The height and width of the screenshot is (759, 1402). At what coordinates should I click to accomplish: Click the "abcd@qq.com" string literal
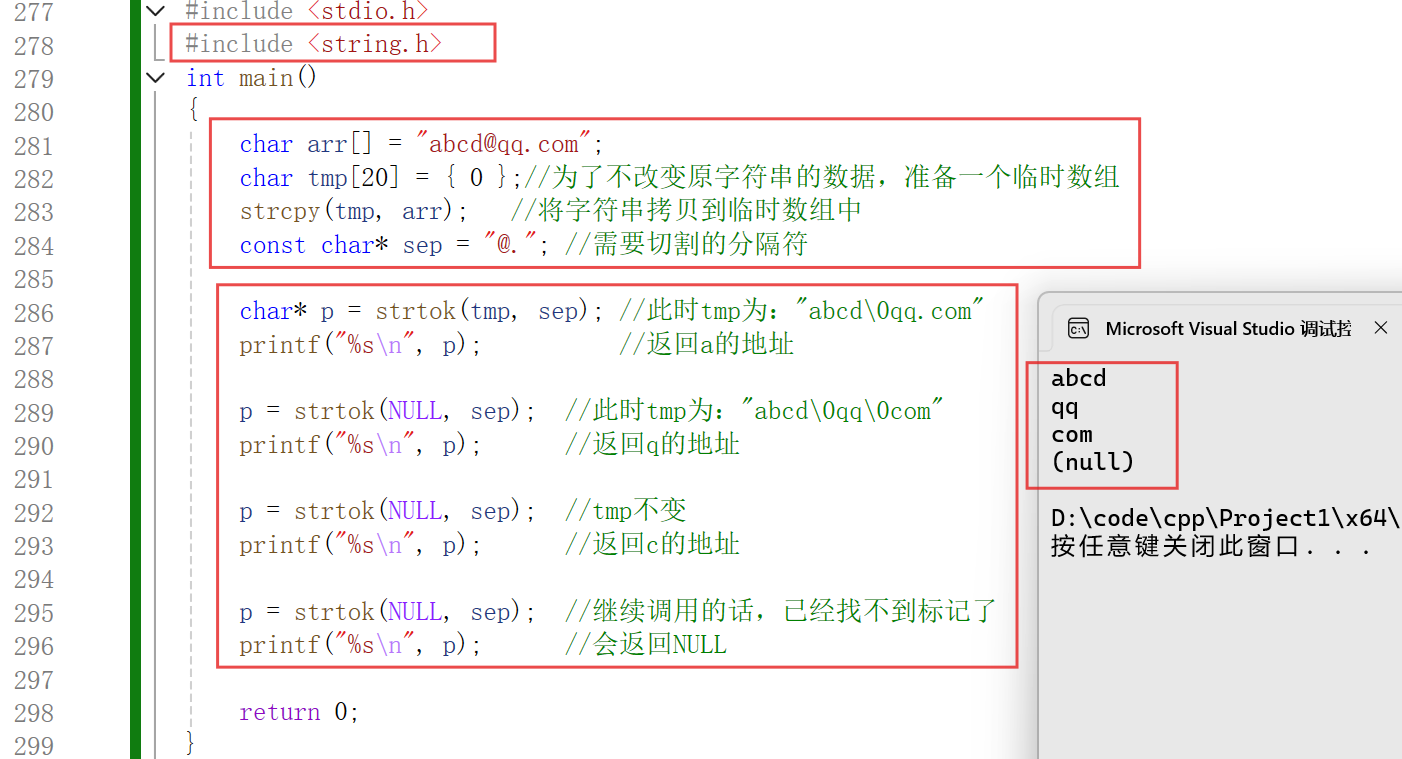503,144
